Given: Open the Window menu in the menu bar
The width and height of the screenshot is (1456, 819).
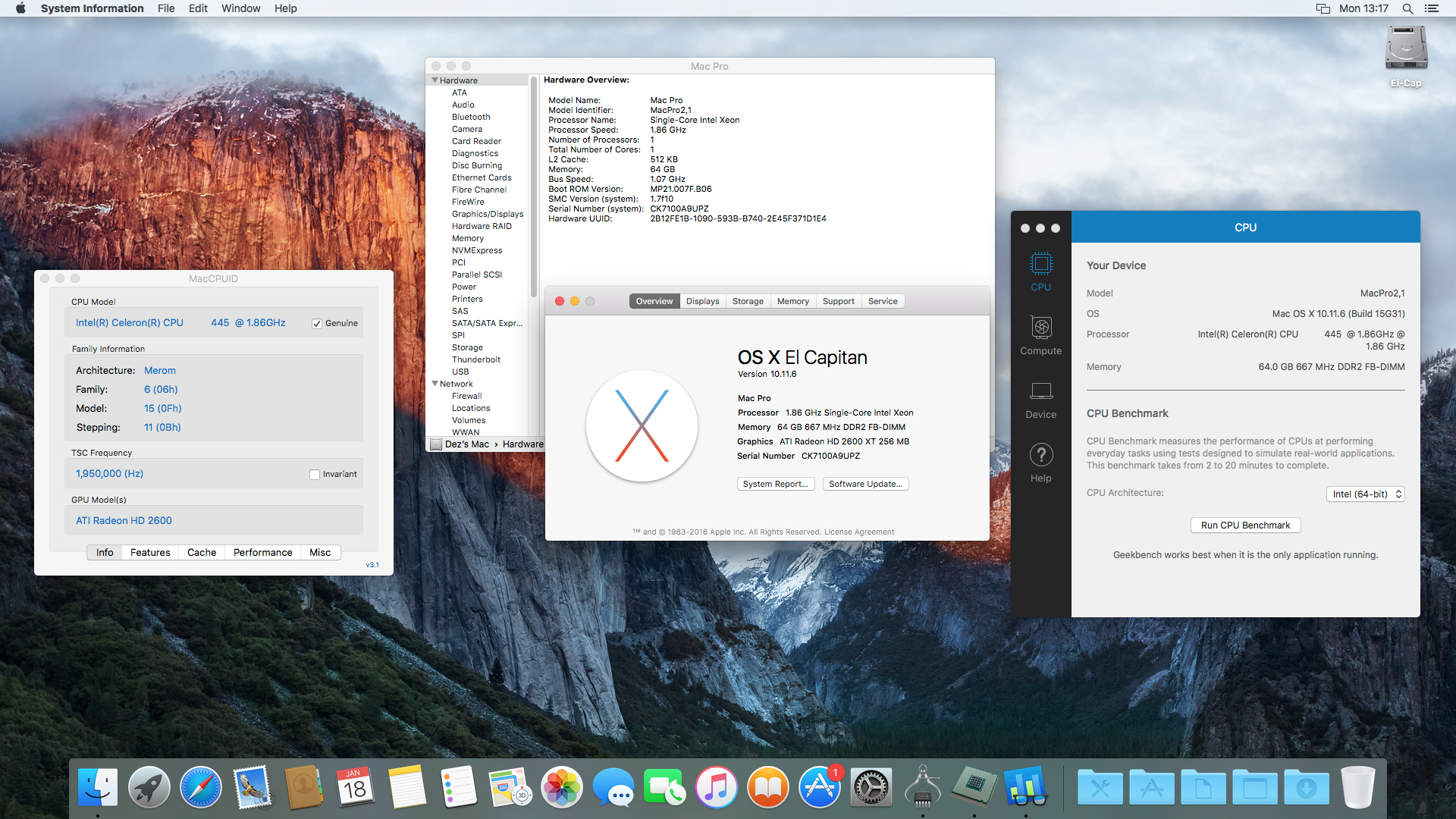Looking at the screenshot, I should click(x=240, y=8).
